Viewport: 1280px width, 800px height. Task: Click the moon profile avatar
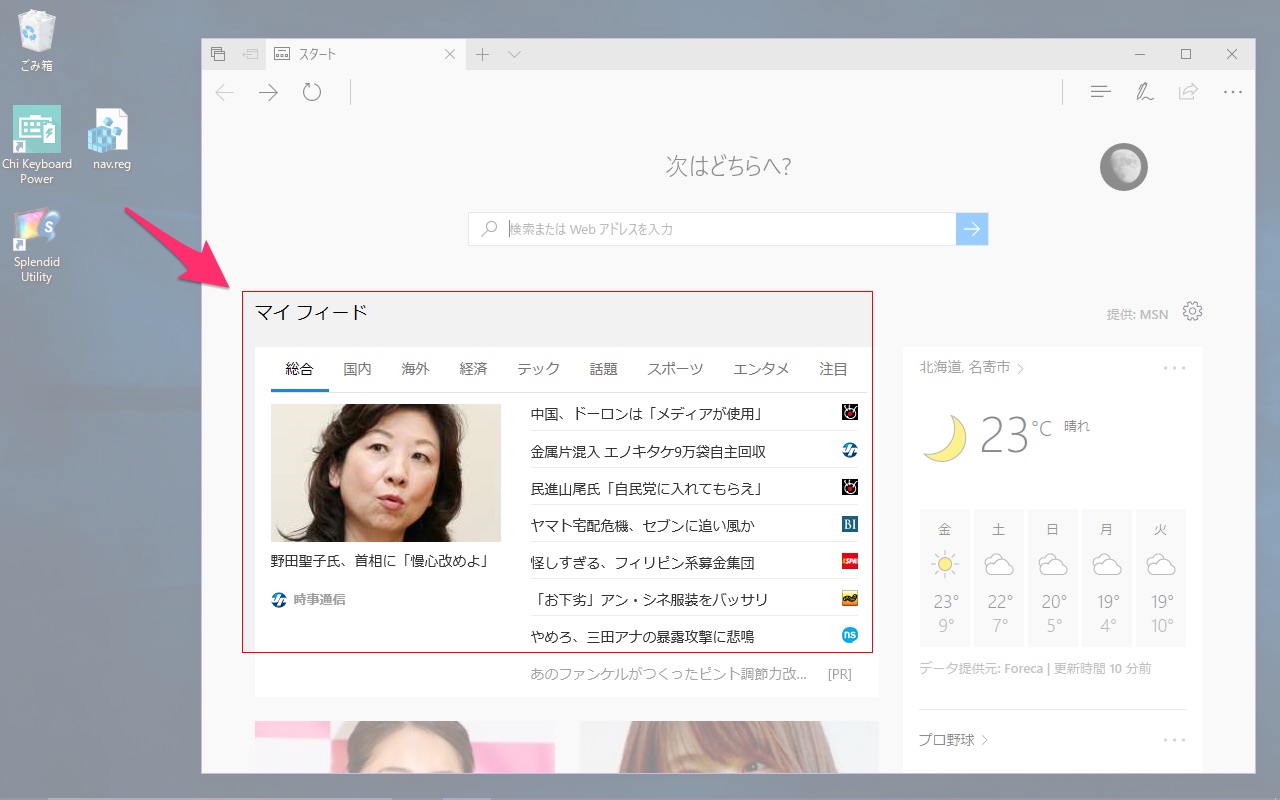tap(1123, 167)
